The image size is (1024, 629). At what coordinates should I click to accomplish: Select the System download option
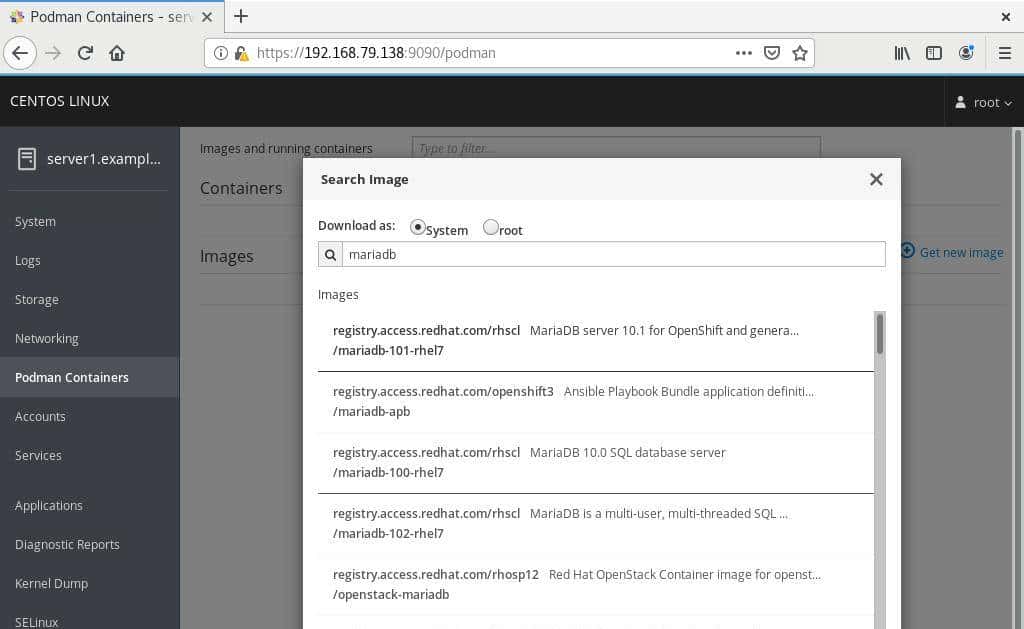417,226
